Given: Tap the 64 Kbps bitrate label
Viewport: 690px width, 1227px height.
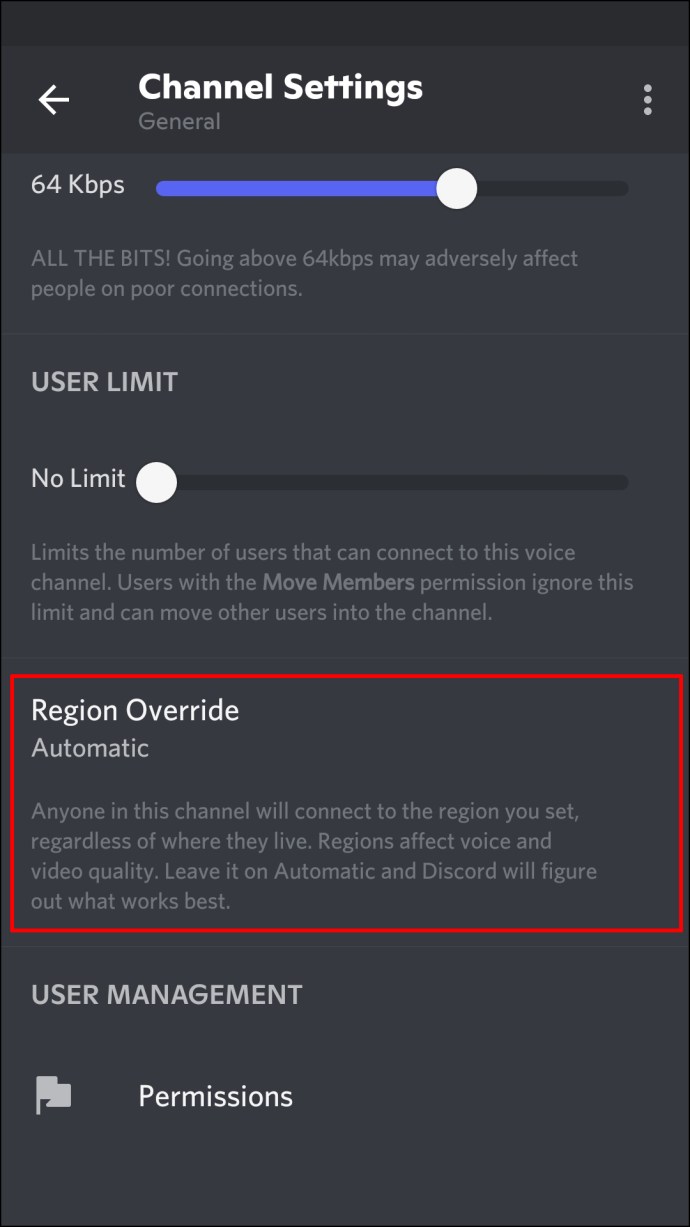Looking at the screenshot, I should coord(78,185).
